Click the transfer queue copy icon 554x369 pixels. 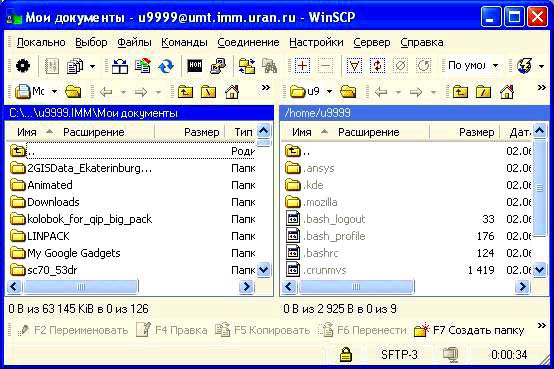(x=75, y=66)
